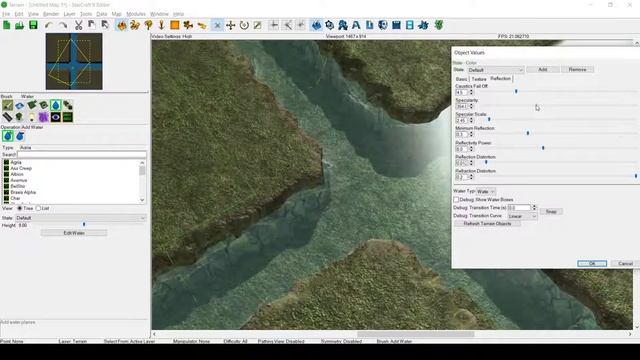Click the Height slider in left panel

point(84,224)
